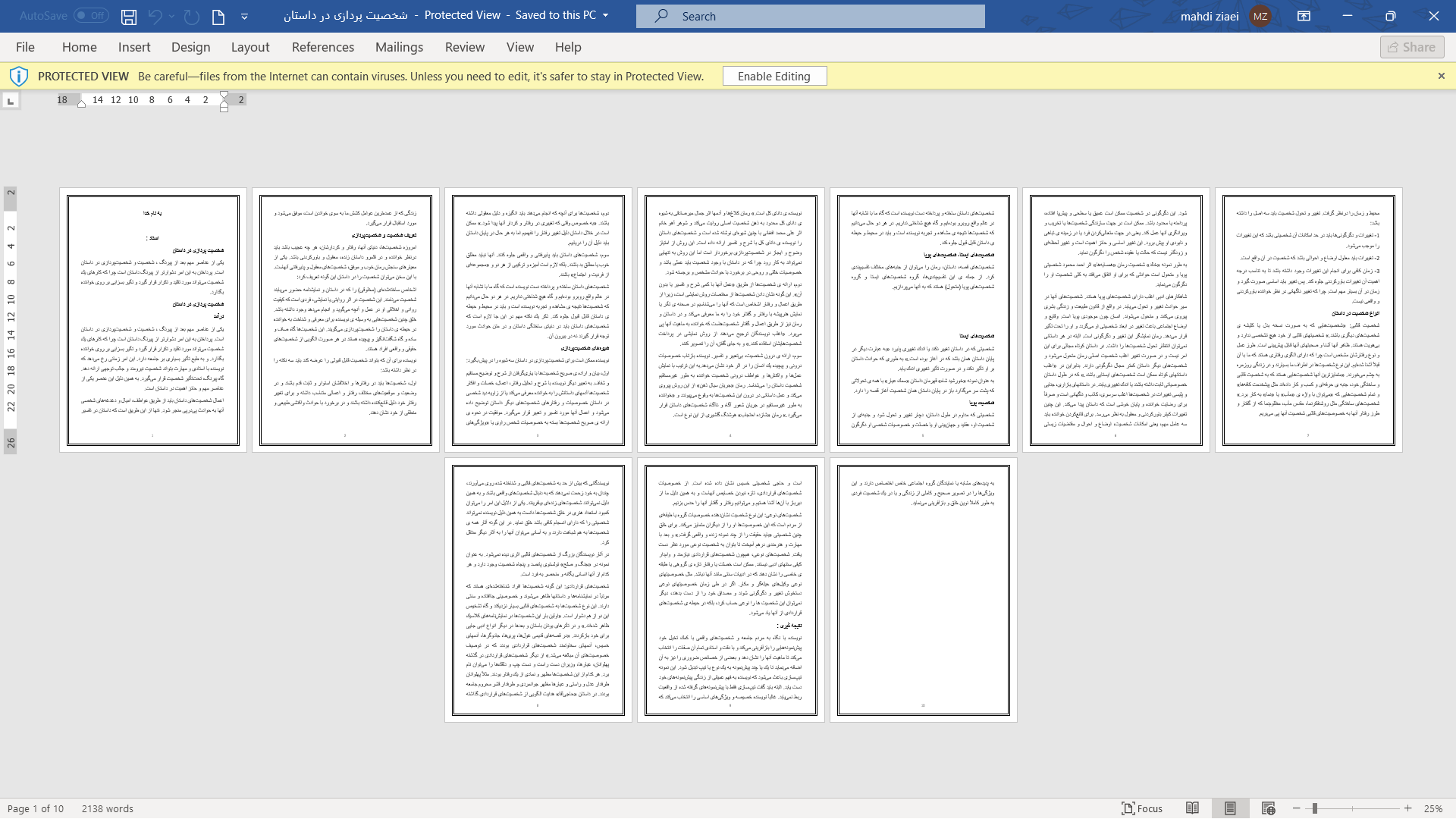The image size is (1456, 819).
Task: Enable Editing via the yellow banner button
Action: pos(774,76)
